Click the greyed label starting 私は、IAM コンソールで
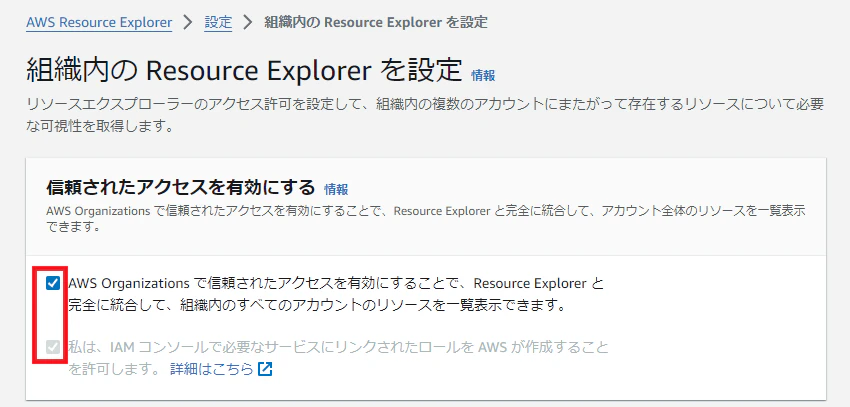The width and height of the screenshot is (850, 407). pyautogui.click(x=338, y=358)
